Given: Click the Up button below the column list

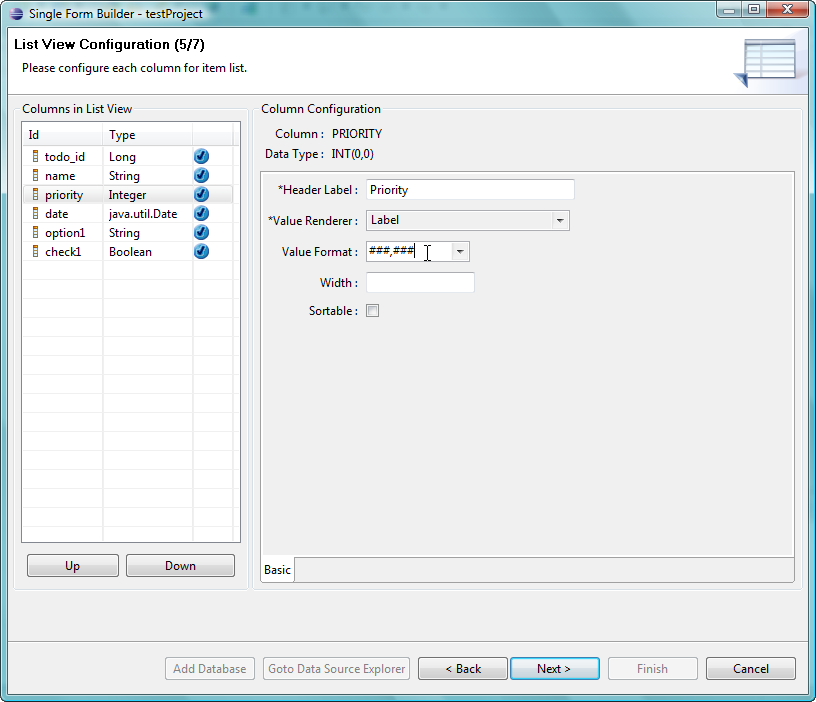Looking at the screenshot, I should (72, 565).
